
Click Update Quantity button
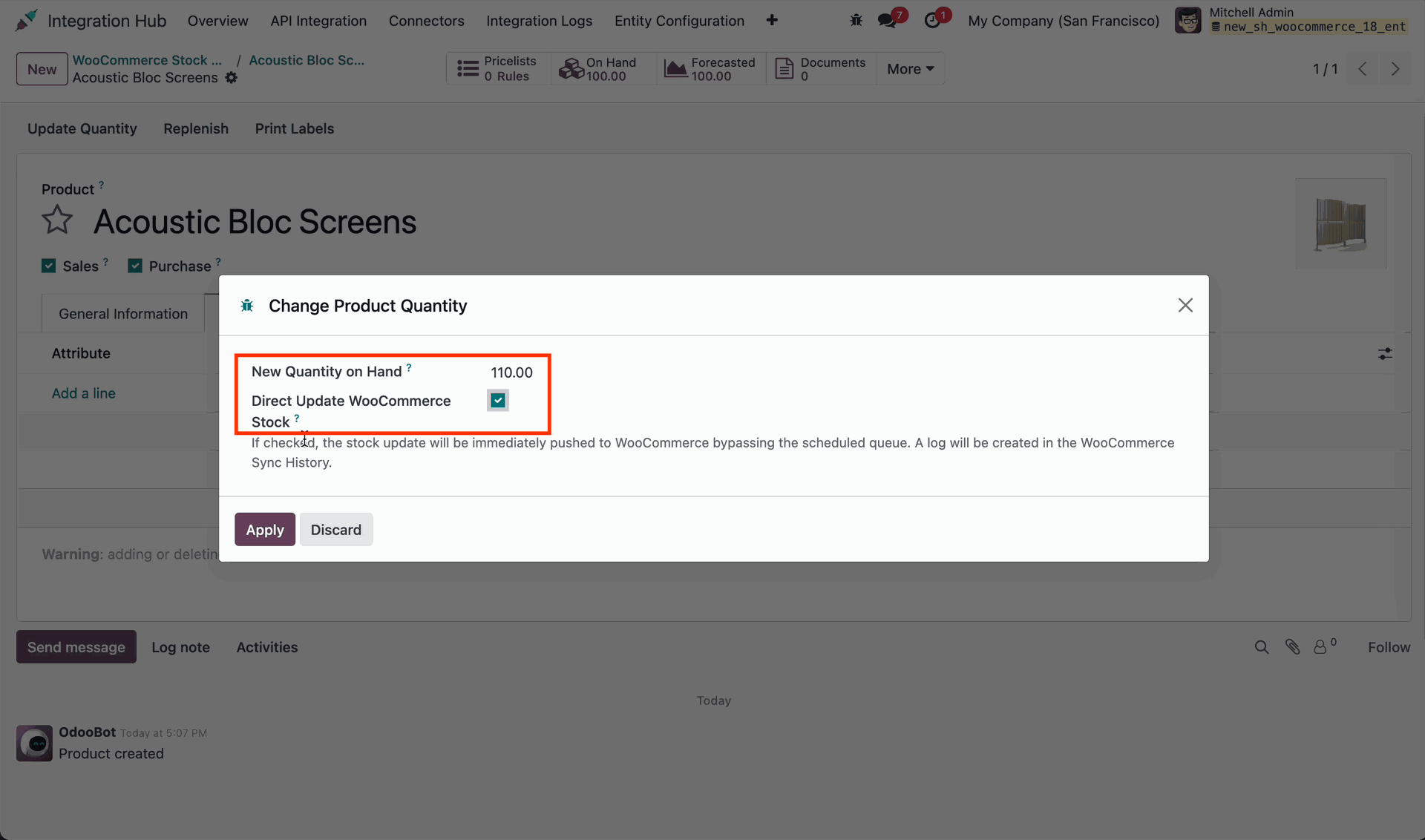(x=82, y=129)
